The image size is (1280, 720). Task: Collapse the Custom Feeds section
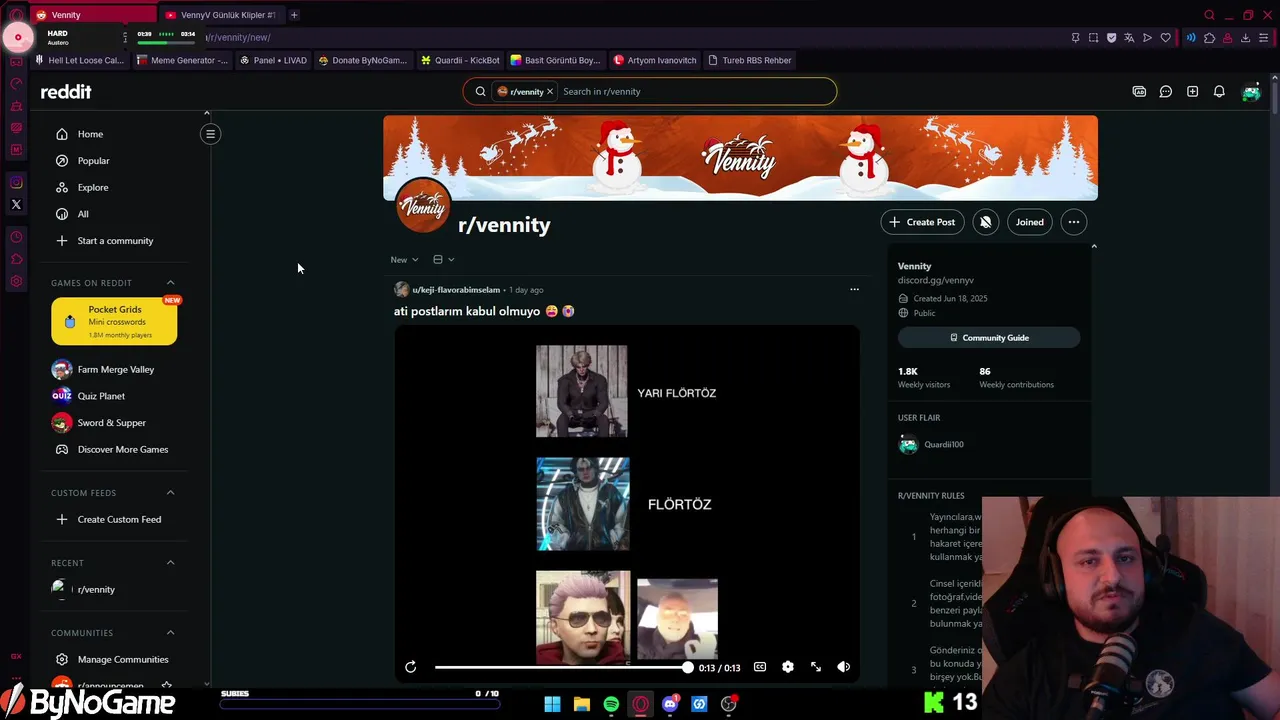pos(170,493)
